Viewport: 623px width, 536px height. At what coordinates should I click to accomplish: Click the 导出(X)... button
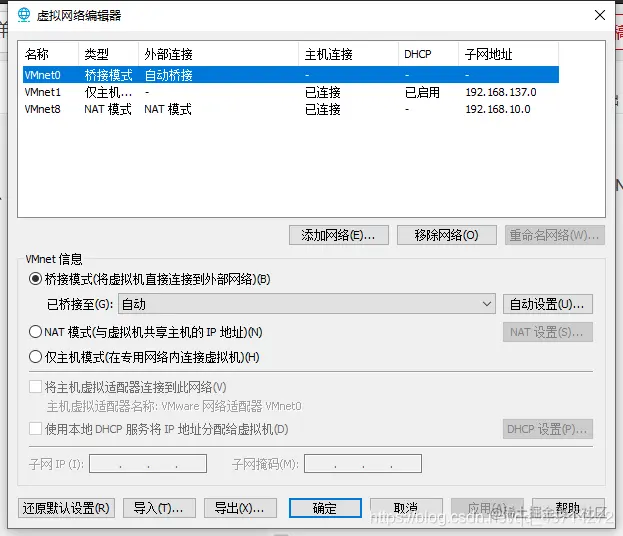tap(240, 508)
